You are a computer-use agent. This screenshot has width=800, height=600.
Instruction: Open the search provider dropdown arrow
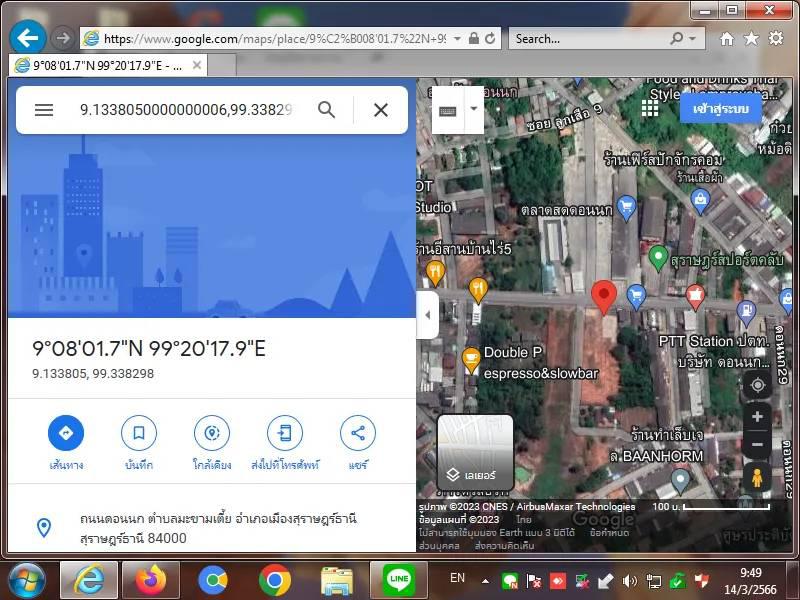pos(692,38)
